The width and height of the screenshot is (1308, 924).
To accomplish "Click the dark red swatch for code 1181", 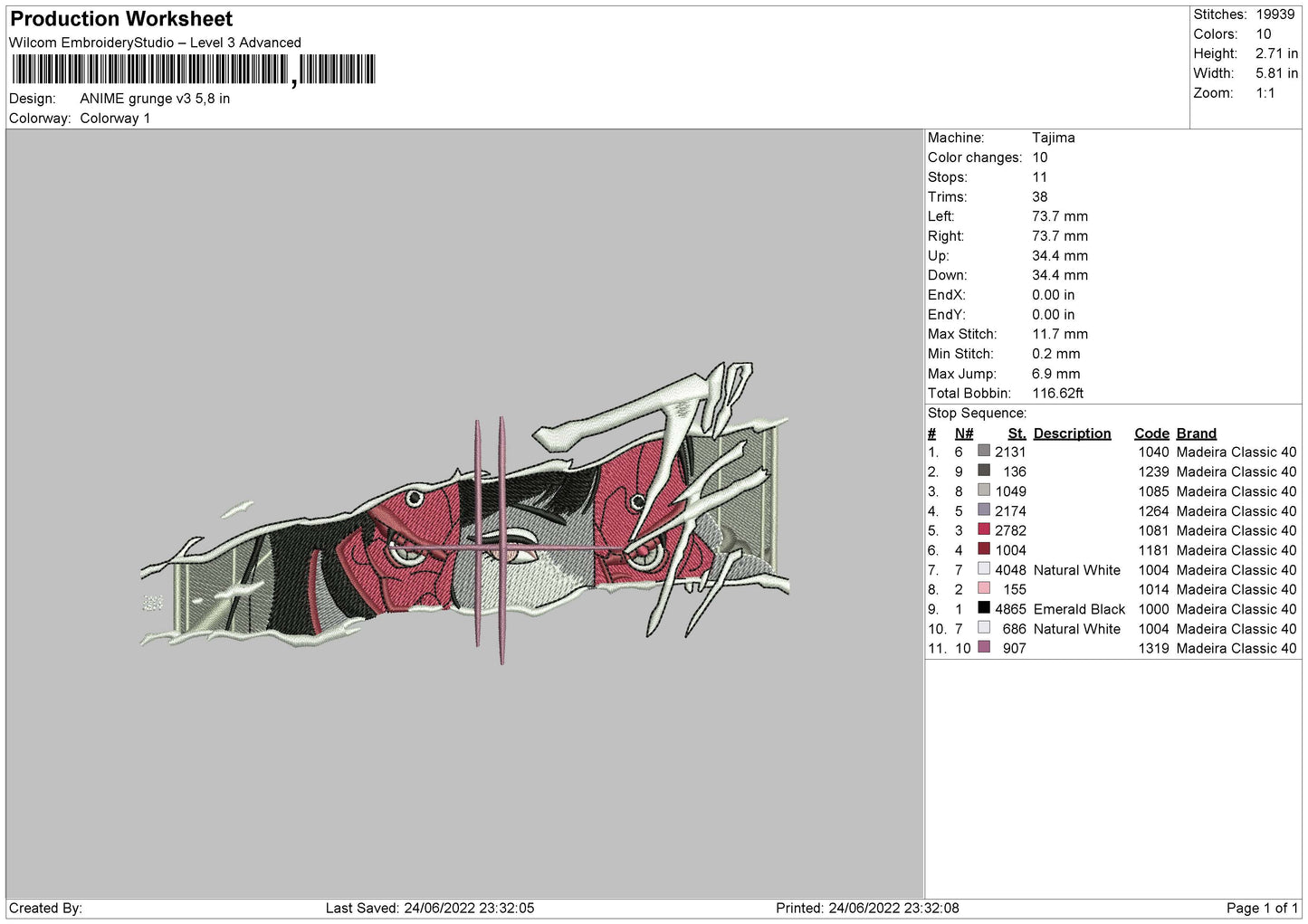I will click(983, 549).
